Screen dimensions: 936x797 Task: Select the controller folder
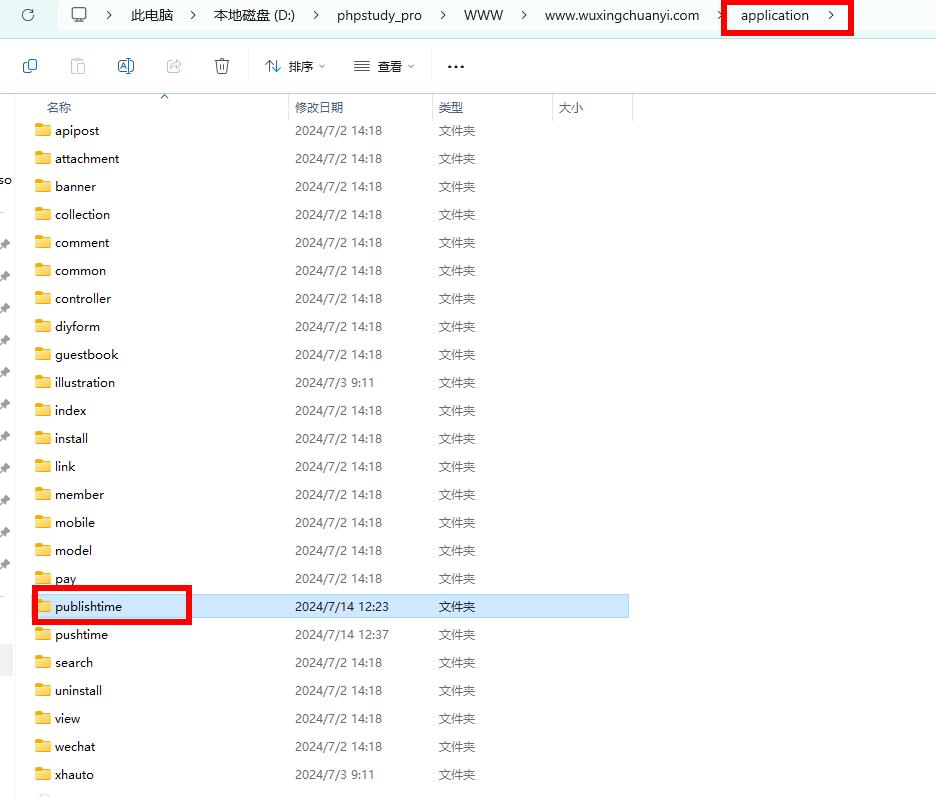point(83,298)
